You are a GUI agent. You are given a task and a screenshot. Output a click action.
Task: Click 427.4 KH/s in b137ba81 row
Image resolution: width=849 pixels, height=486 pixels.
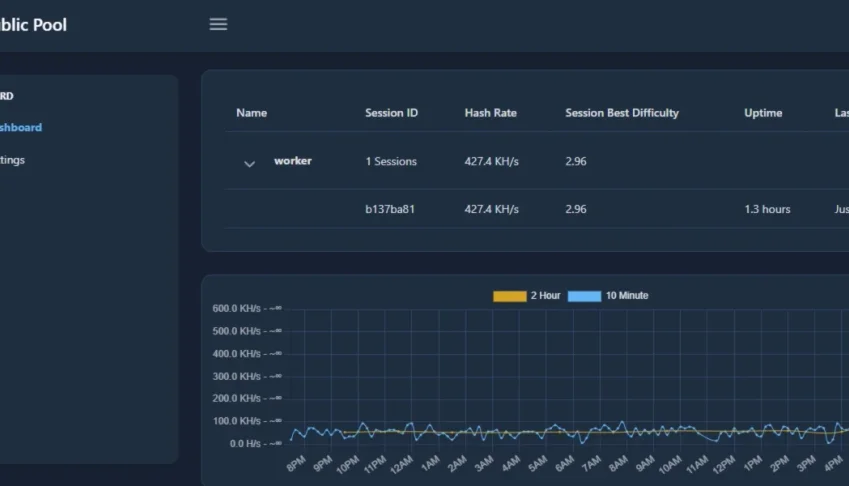(x=491, y=209)
